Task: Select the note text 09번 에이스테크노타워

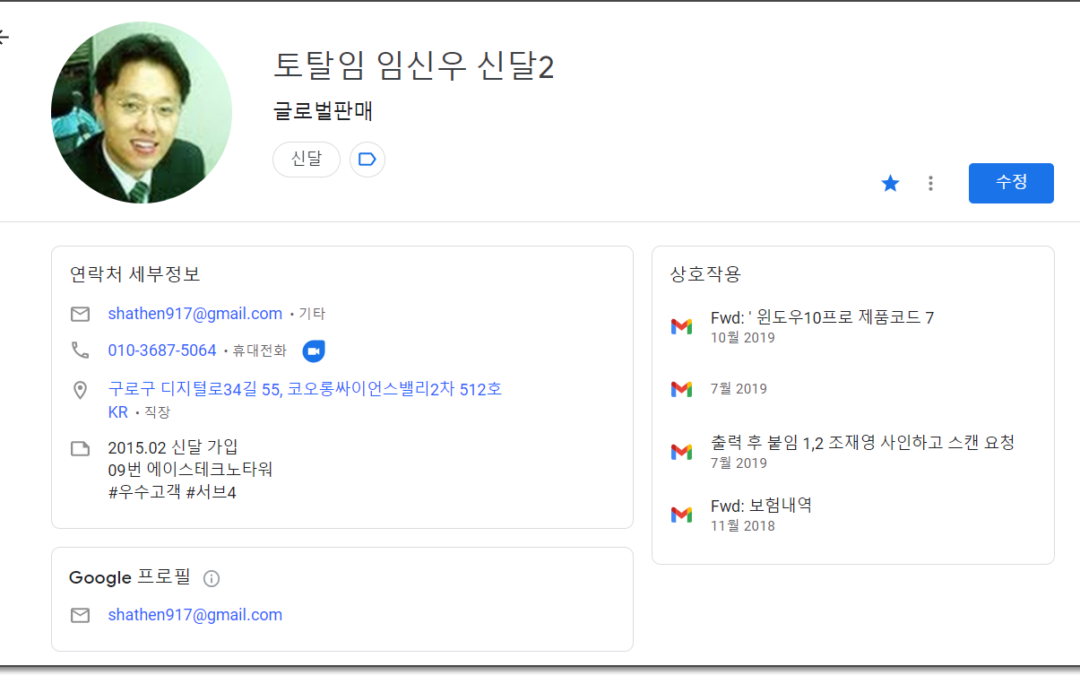Action: pos(190,470)
